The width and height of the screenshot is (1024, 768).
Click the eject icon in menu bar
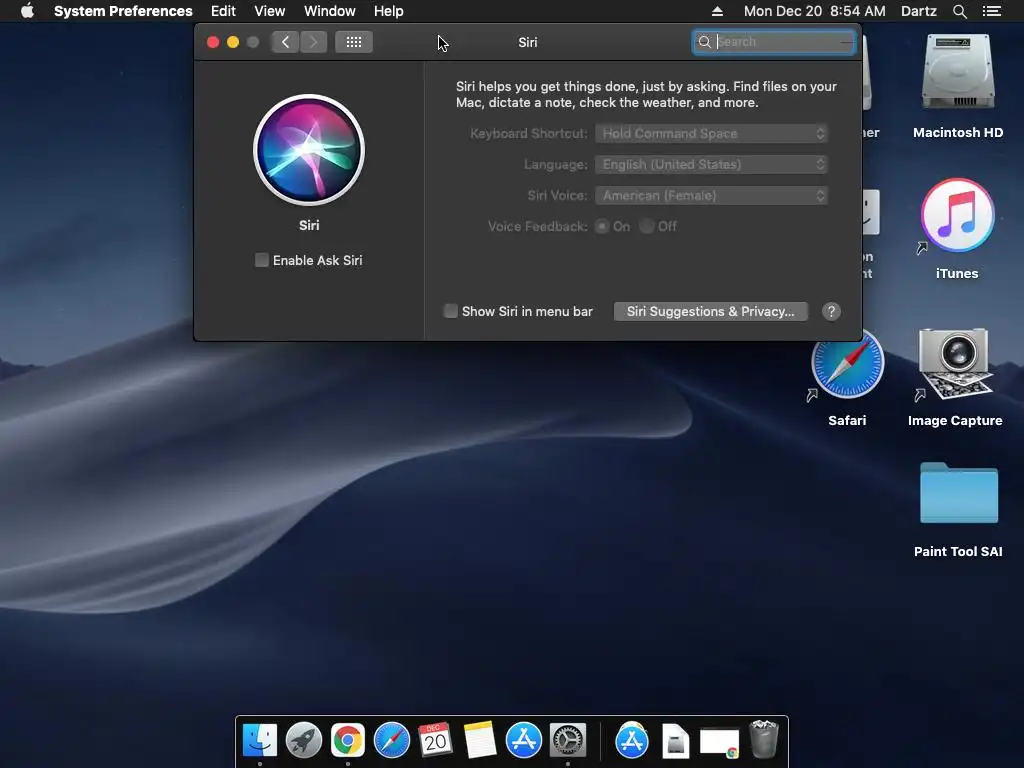click(717, 11)
